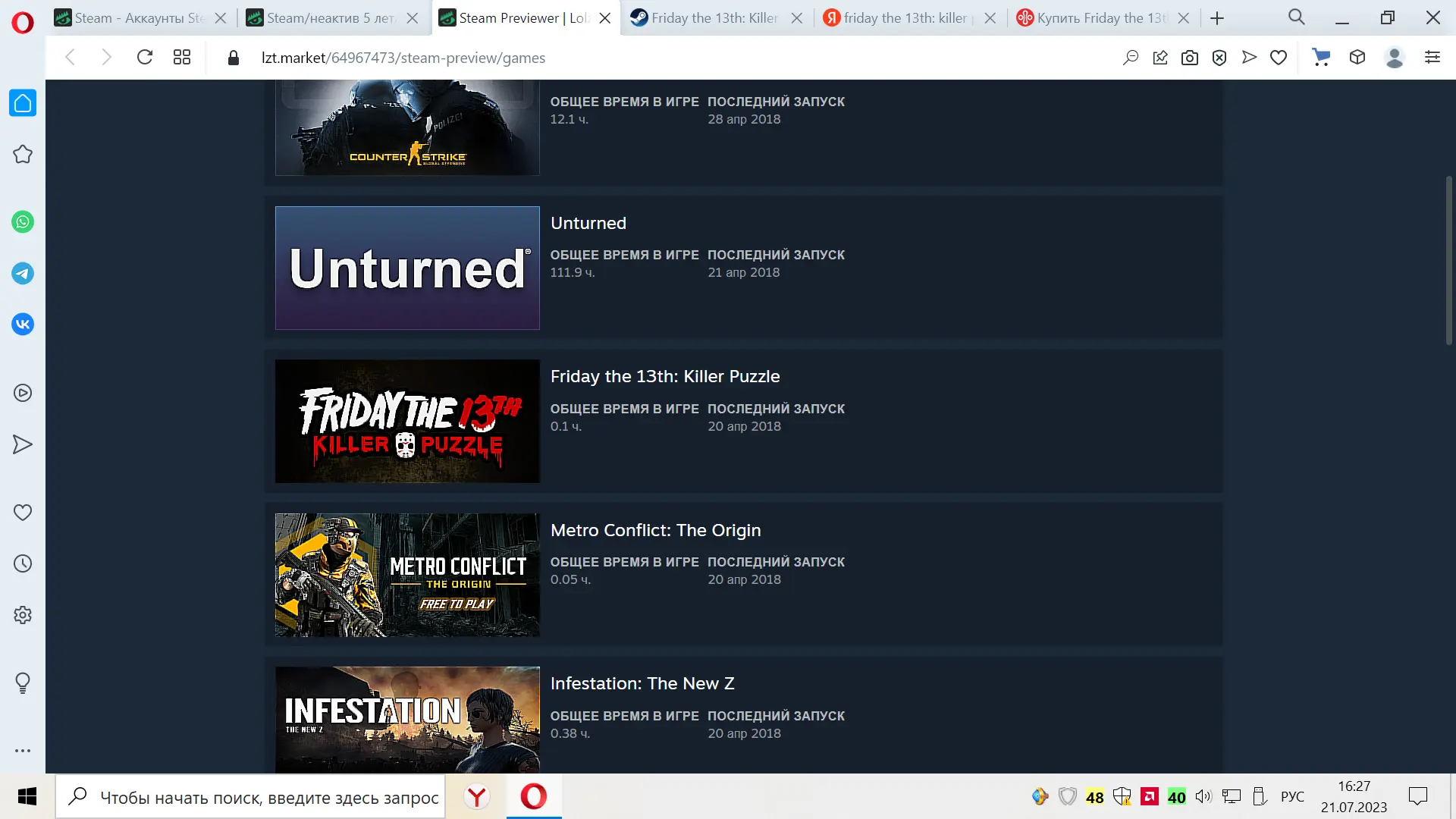Open Infestation: The New Z title
The width and height of the screenshot is (1456, 819).
pyautogui.click(x=642, y=684)
